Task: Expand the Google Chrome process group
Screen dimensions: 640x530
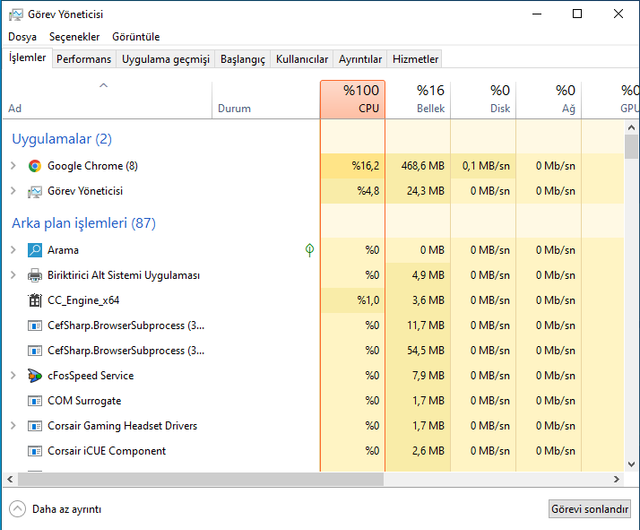Action: point(13,166)
